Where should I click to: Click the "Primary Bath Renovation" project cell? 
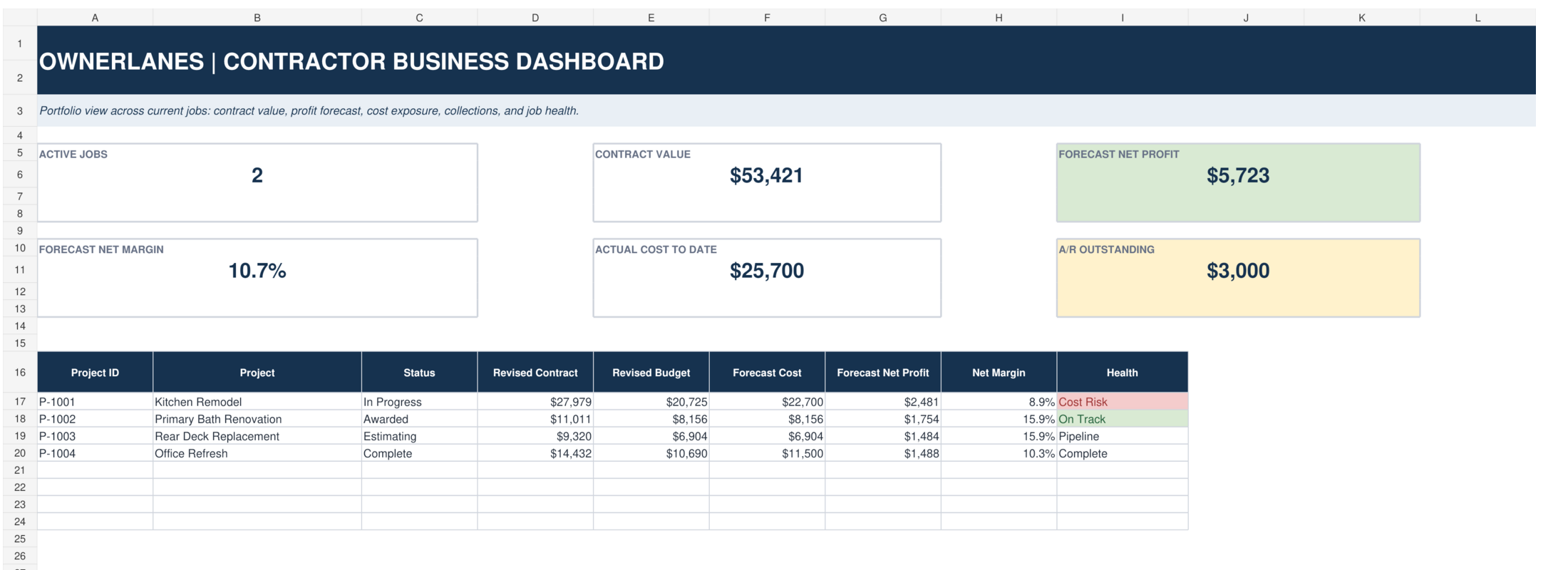coord(257,419)
